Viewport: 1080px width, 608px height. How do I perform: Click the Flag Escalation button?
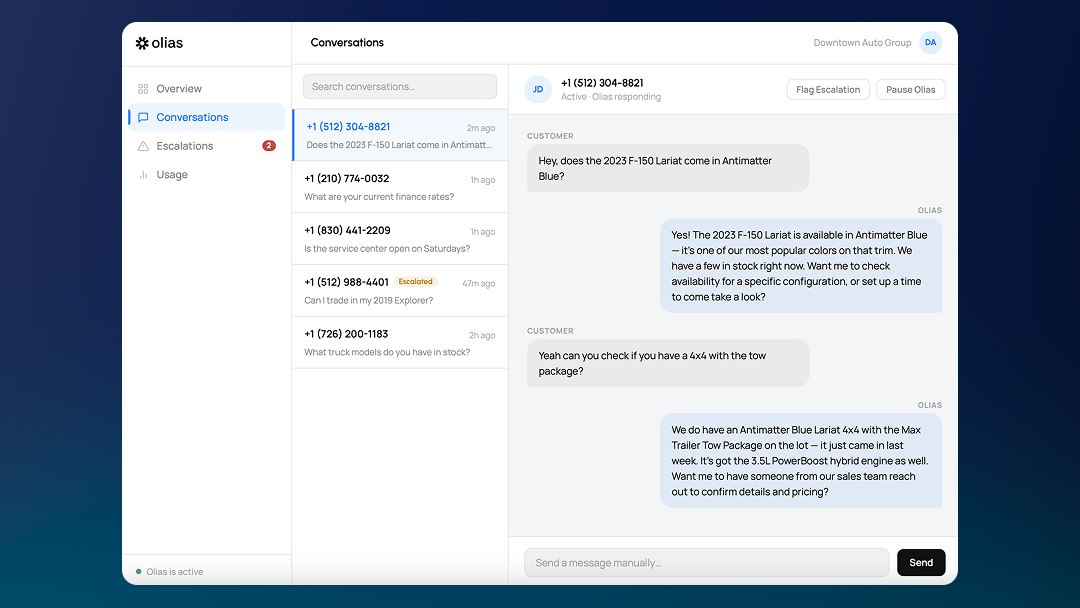[x=827, y=89]
